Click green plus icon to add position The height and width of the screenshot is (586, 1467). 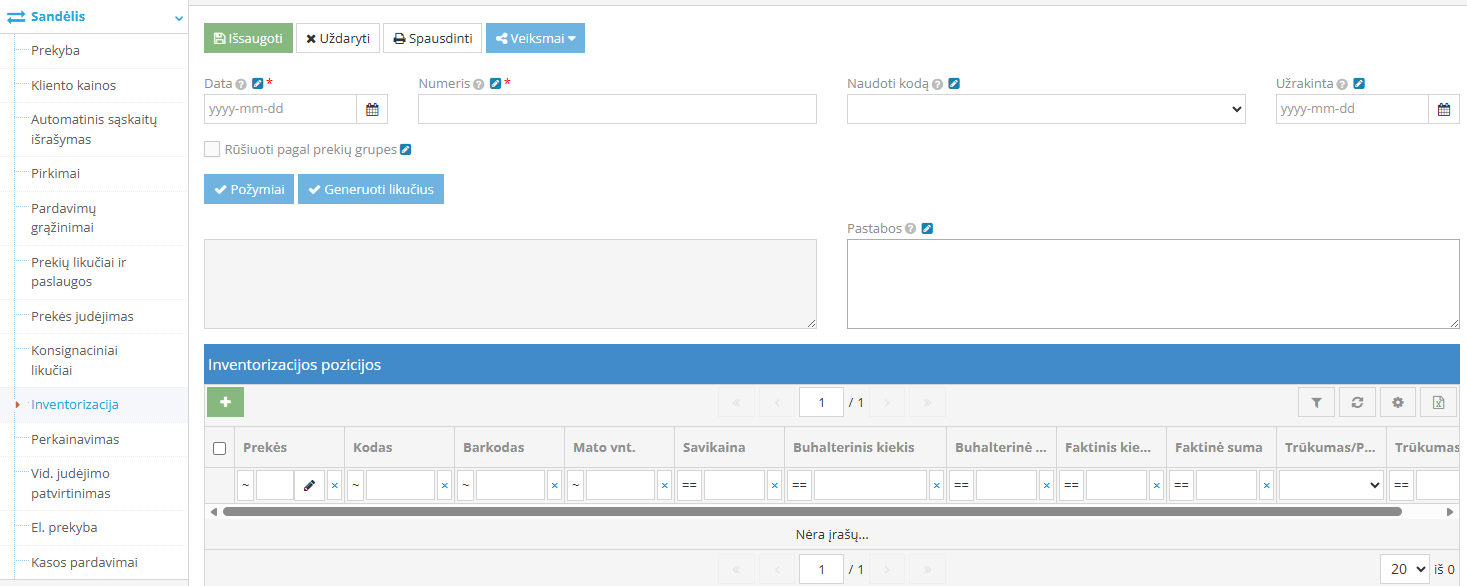coord(225,402)
